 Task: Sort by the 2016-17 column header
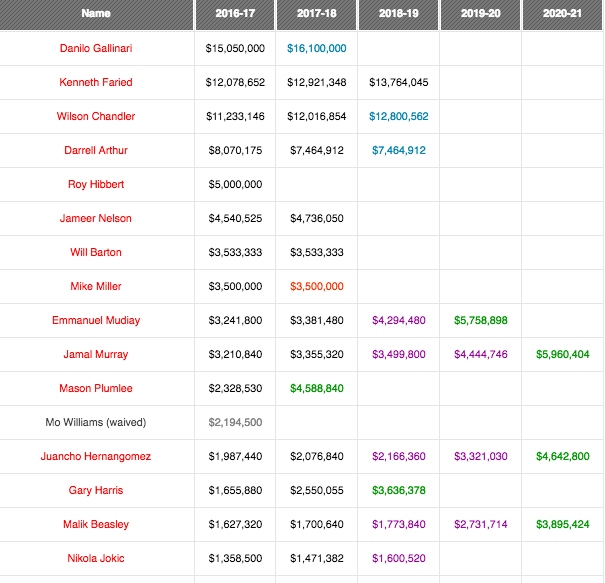(235, 14)
